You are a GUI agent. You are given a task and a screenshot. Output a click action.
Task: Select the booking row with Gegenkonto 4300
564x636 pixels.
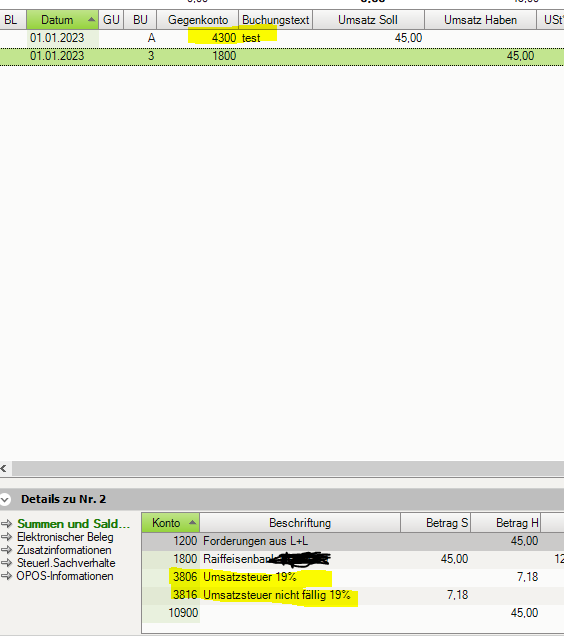click(282, 38)
